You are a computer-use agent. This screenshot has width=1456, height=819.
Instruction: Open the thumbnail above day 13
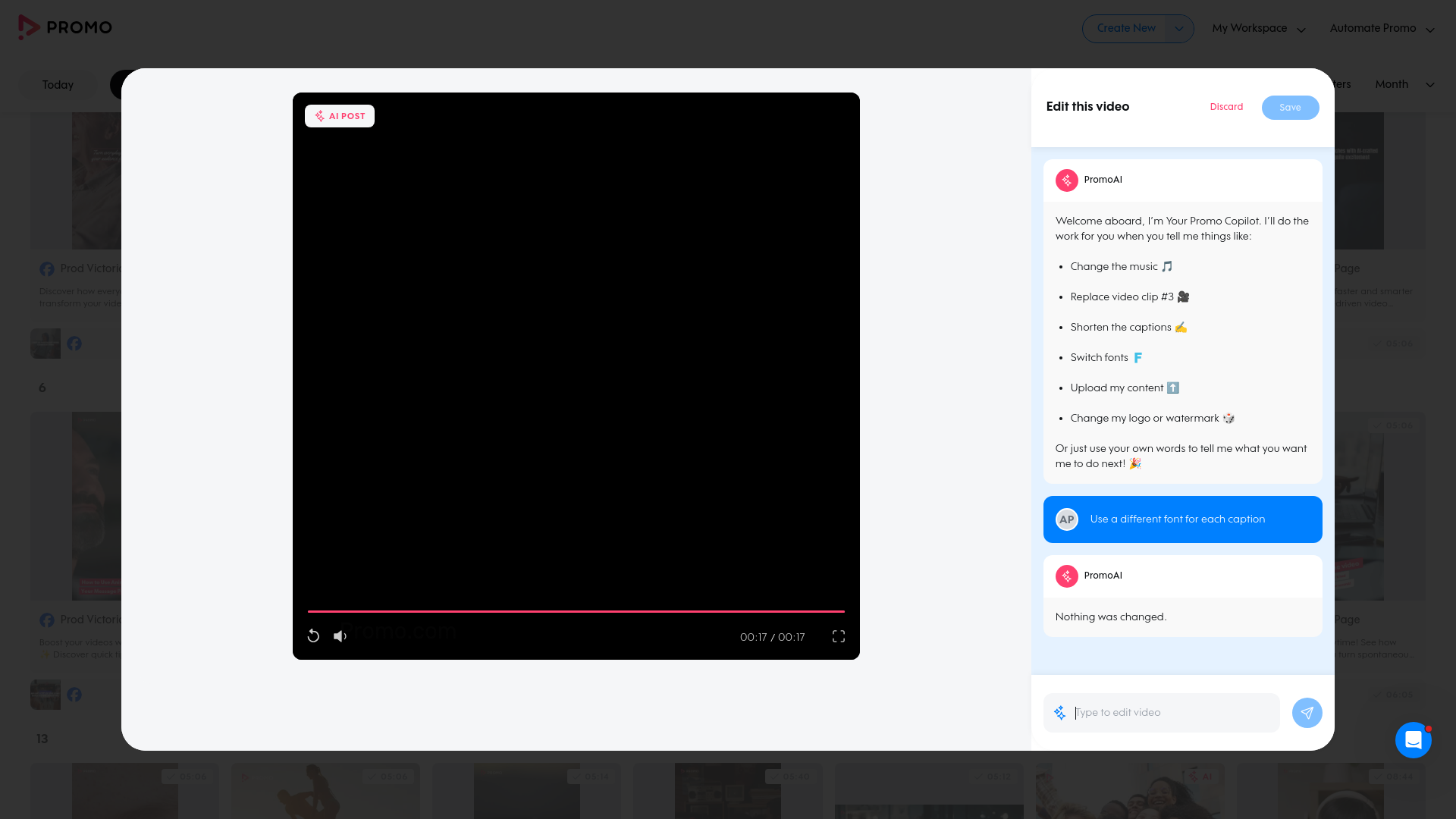(45, 695)
